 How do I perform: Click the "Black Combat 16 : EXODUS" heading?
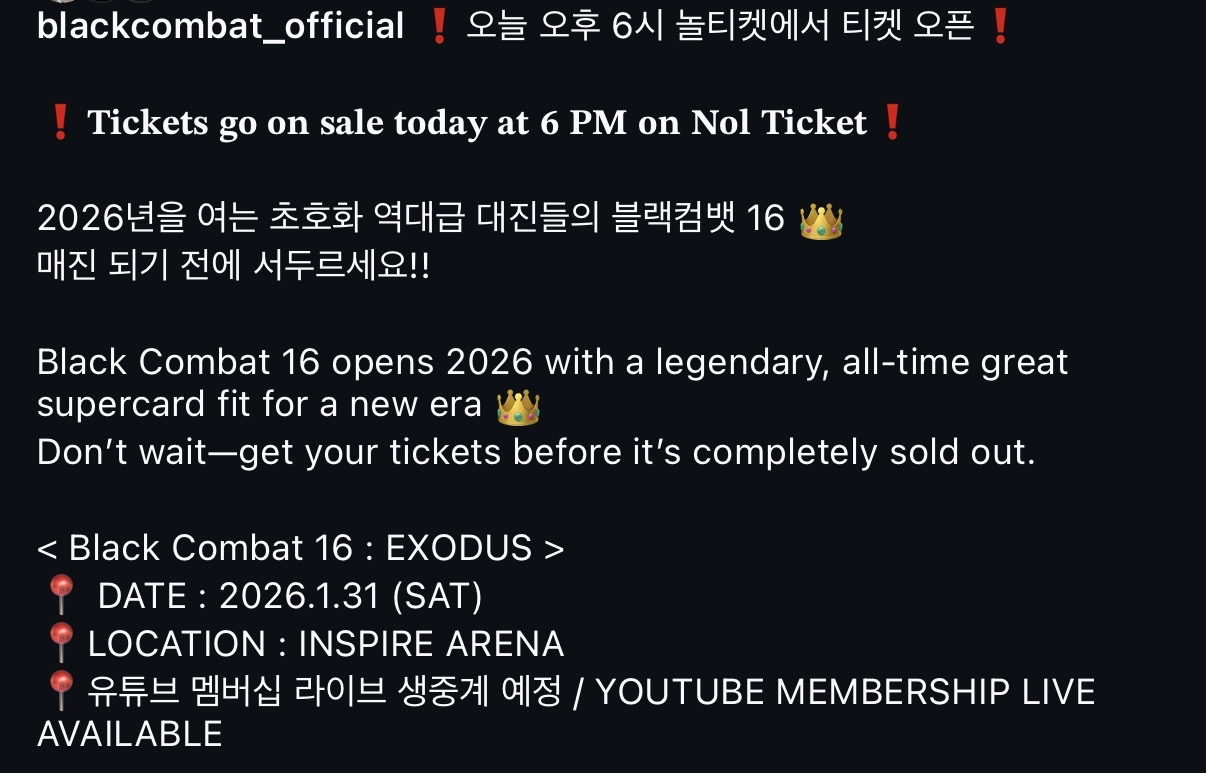(x=300, y=548)
